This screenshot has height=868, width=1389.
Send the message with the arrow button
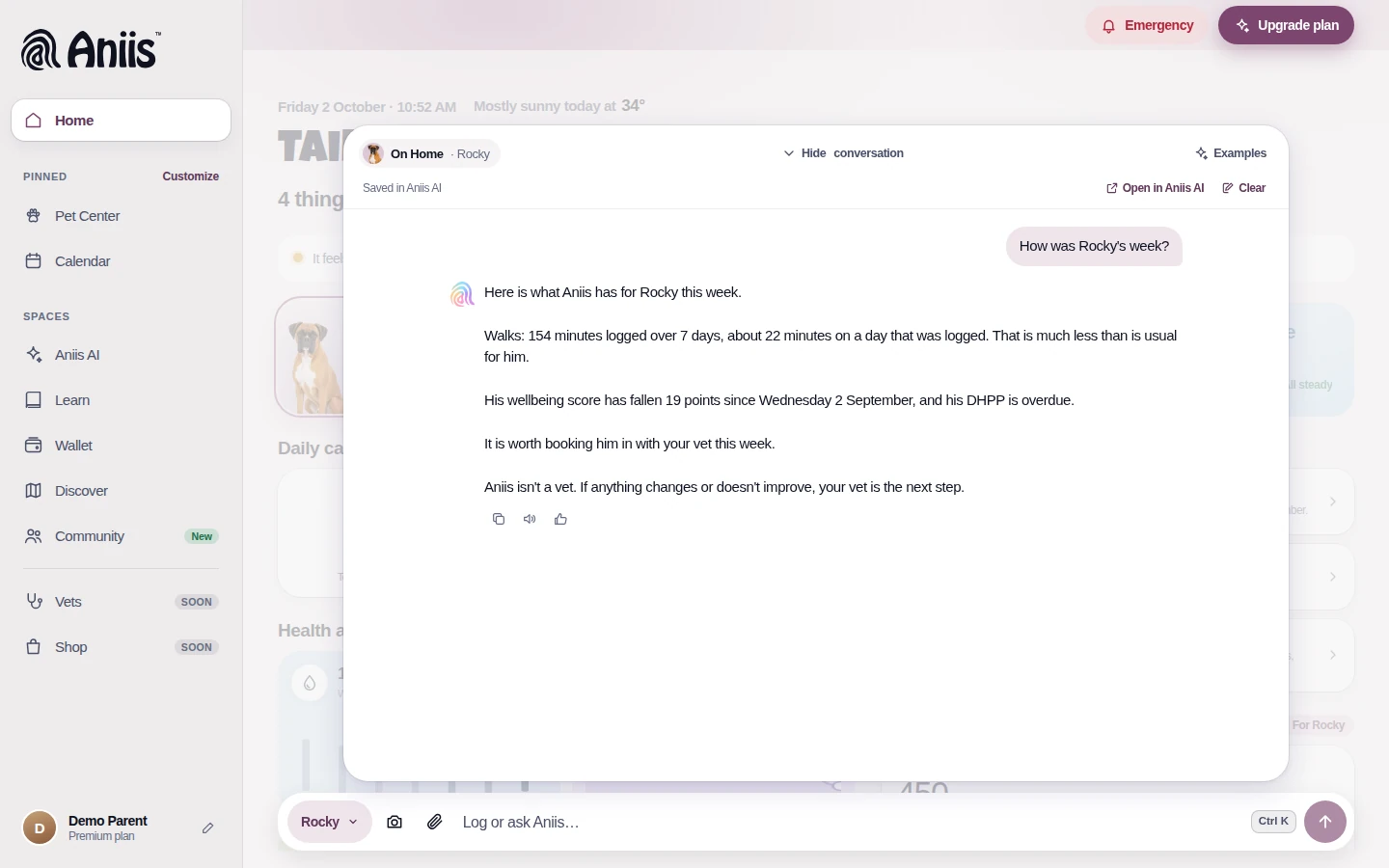click(1325, 822)
